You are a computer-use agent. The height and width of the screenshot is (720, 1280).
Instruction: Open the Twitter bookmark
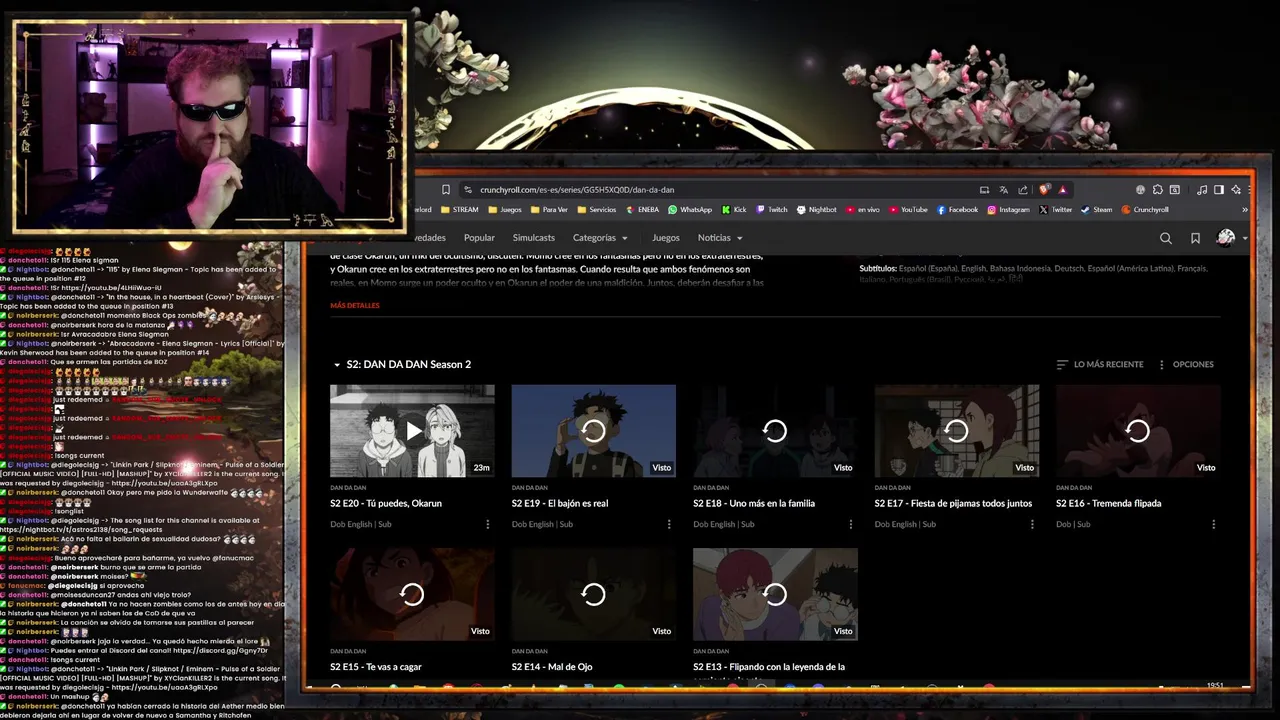(x=1055, y=210)
